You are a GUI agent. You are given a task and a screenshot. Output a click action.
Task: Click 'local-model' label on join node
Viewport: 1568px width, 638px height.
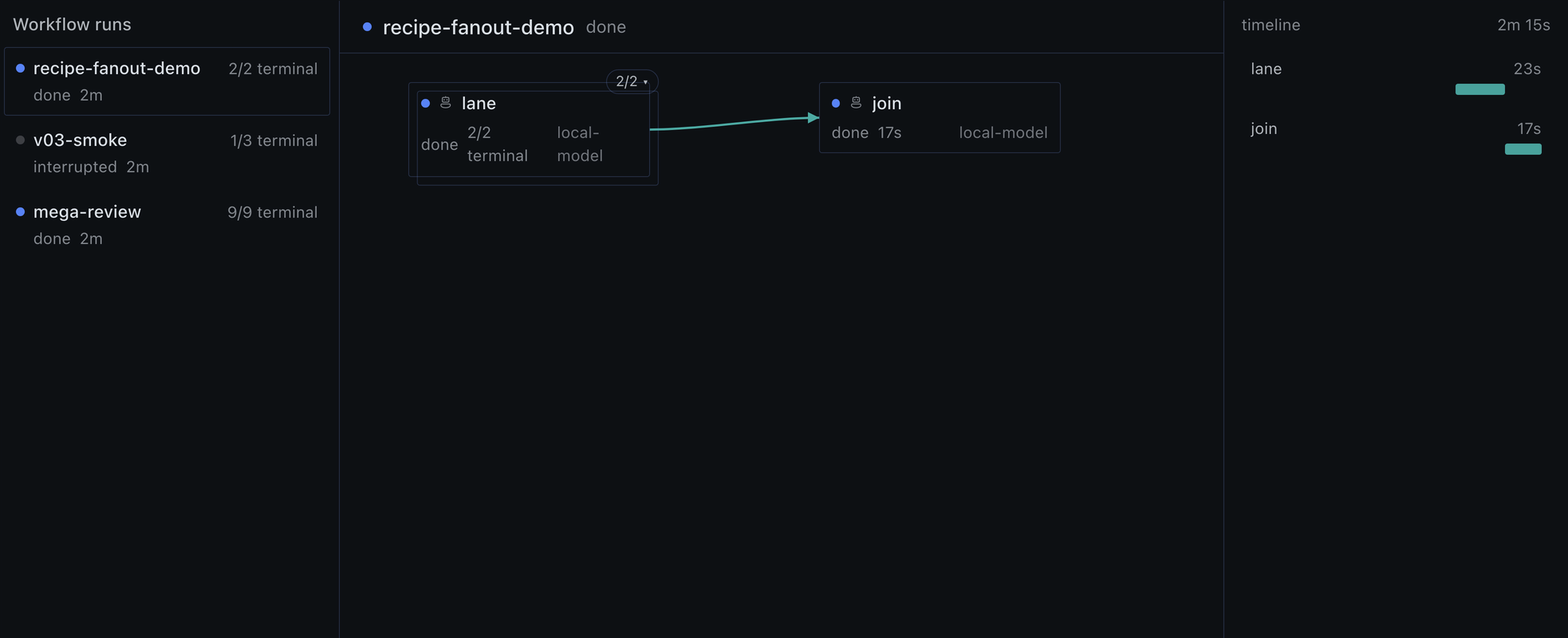[x=1003, y=132]
